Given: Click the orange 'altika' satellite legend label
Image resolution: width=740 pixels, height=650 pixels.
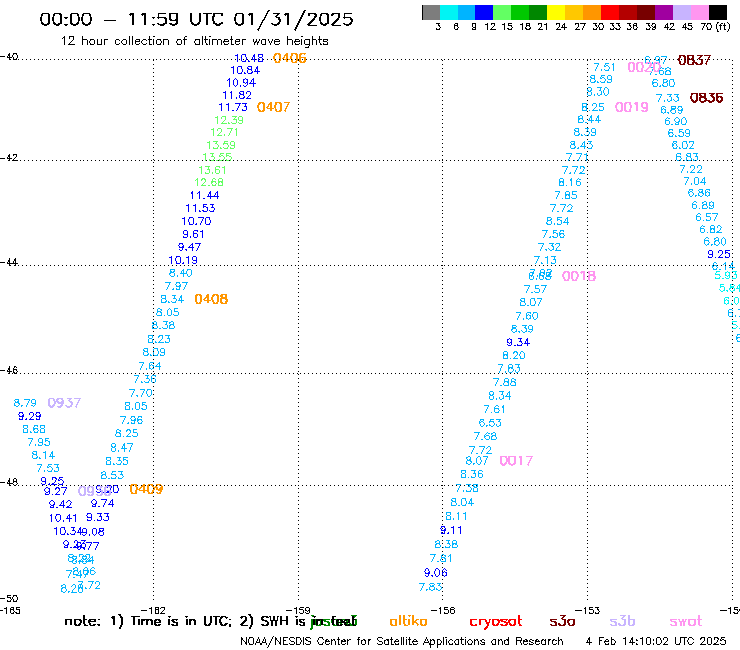Looking at the screenshot, I should coord(408,621).
